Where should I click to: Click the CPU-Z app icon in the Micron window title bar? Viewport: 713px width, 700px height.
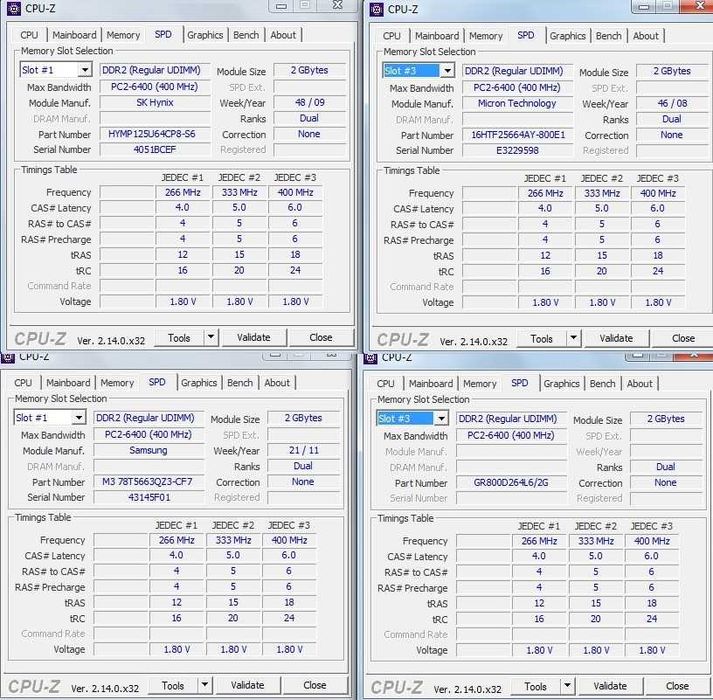point(377,9)
